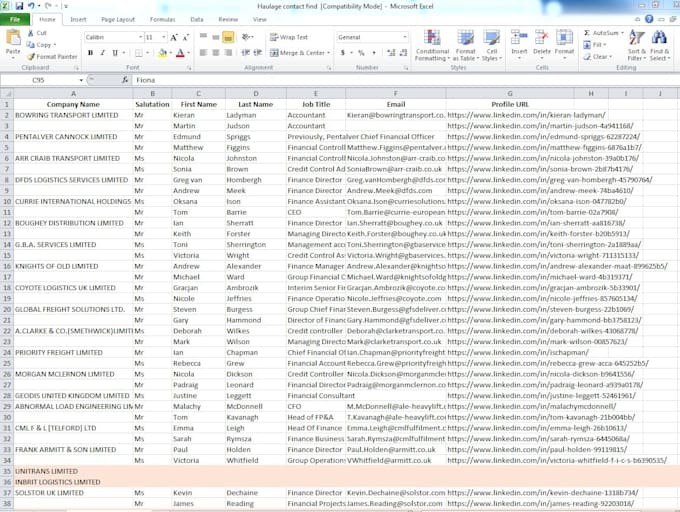This screenshot has width=680, height=512.
Task: Open the Font Color dropdown arrow
Action: 188,53
